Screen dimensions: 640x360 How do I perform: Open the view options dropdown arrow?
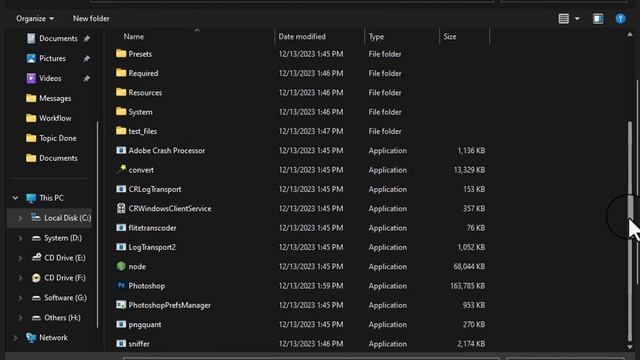point(577,19)
